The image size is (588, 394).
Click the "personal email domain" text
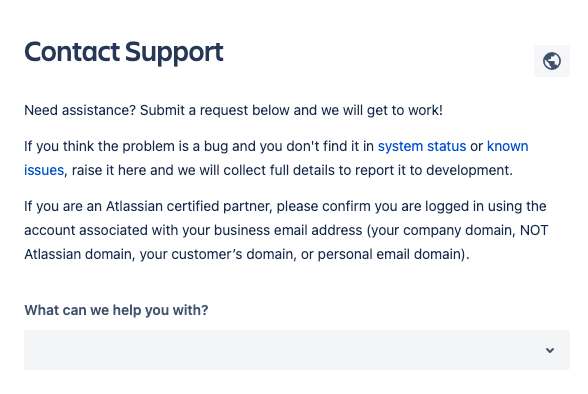click(x=389, y=254)
